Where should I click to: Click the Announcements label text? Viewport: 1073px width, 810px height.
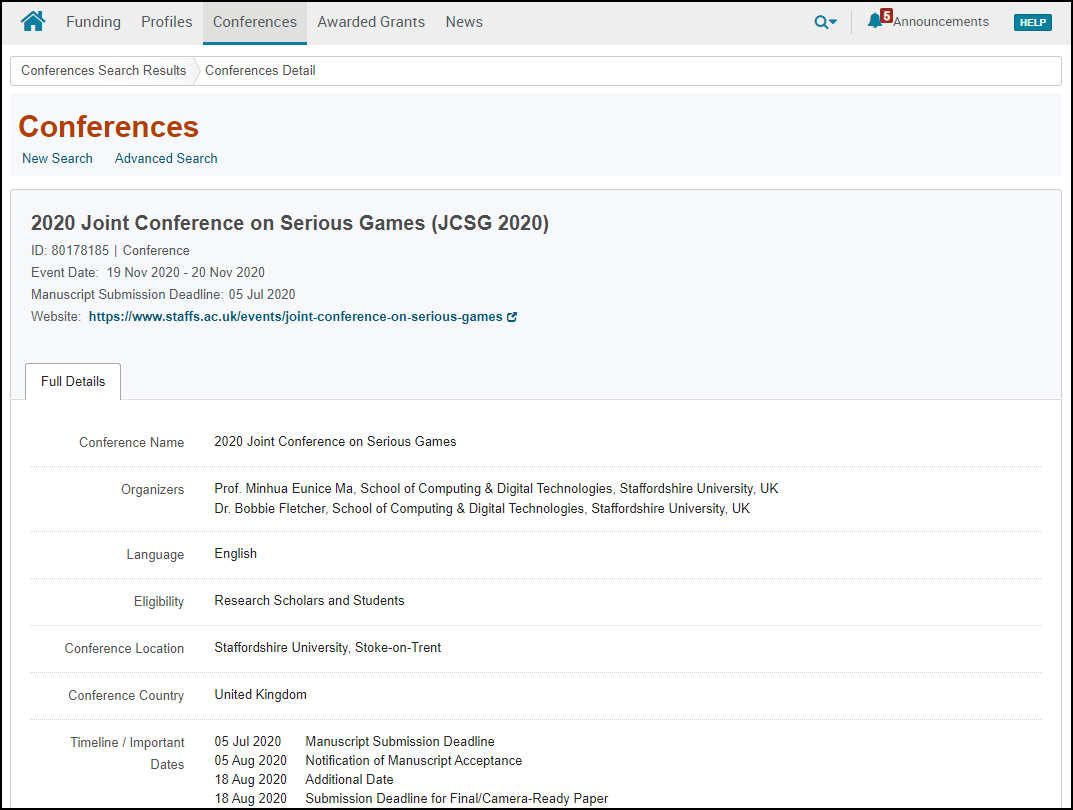pyautogui.click(x=940, y=22)
